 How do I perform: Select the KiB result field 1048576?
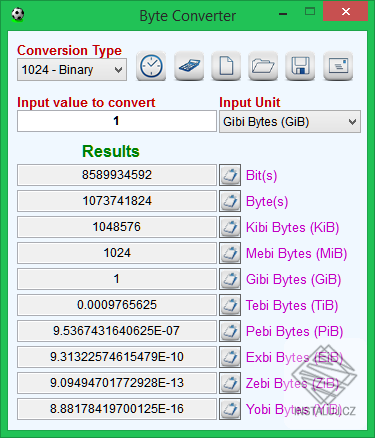117,227
